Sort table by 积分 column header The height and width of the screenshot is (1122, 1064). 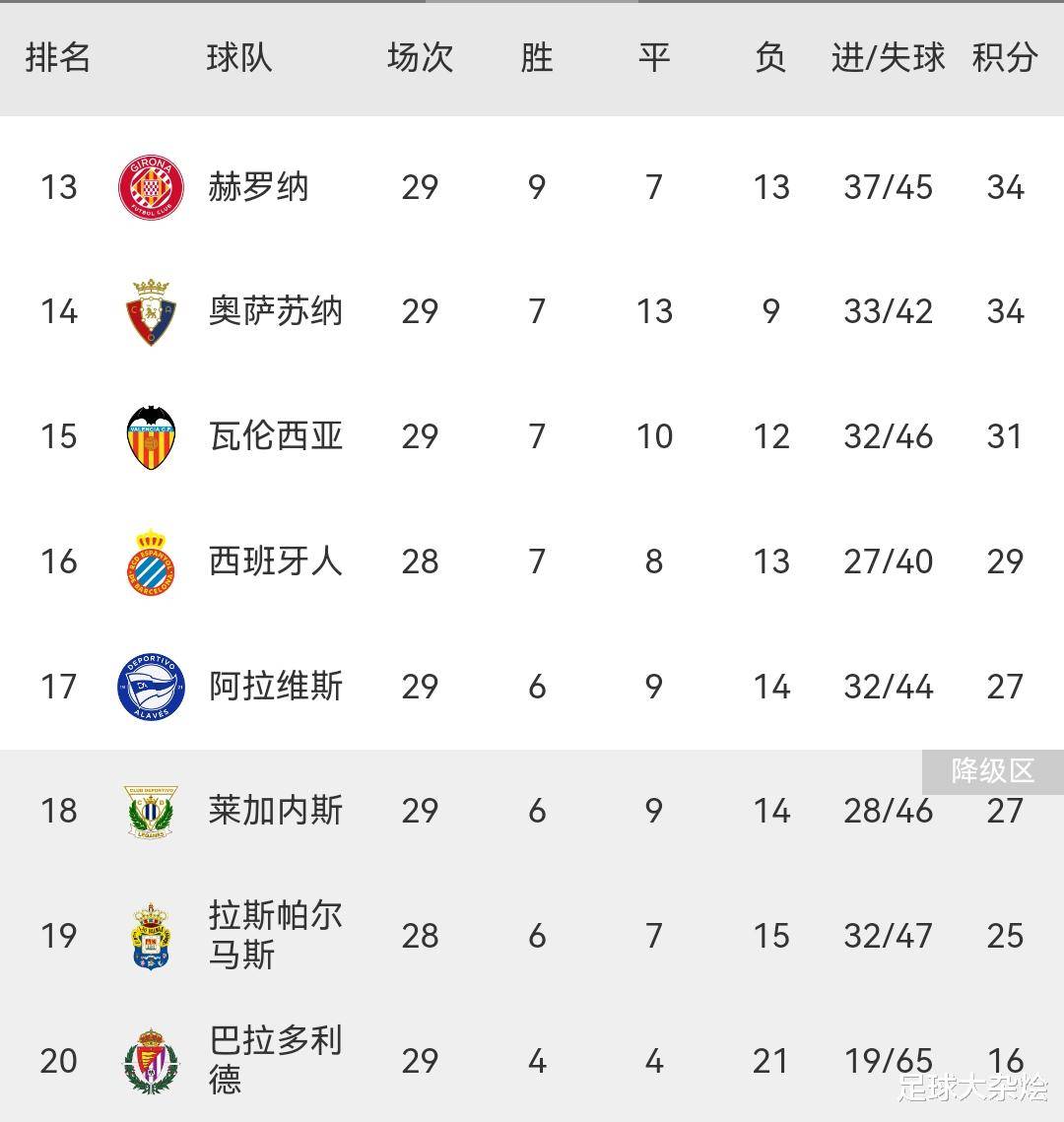coord(1005,58)
